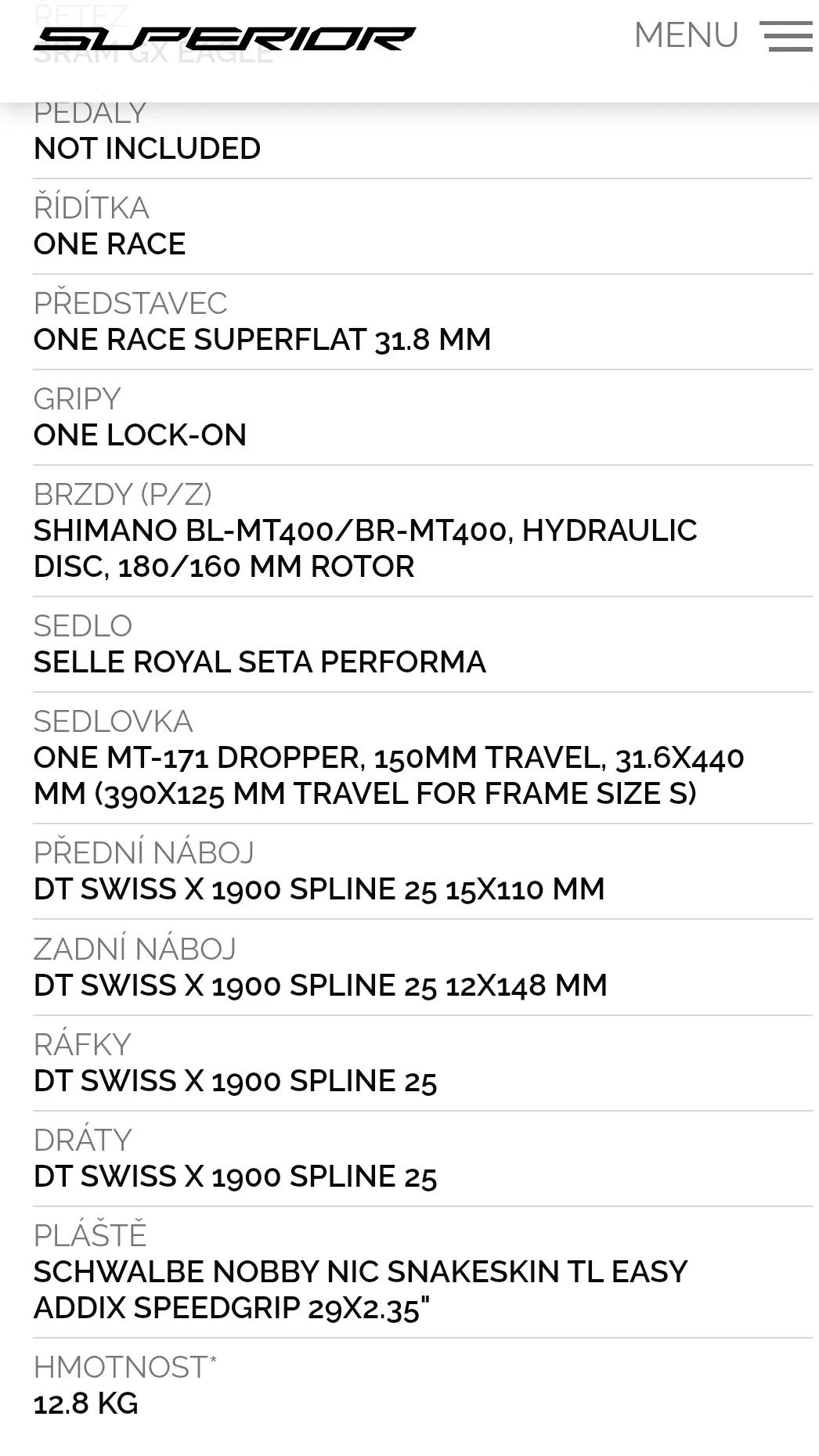Tap the MENU text label
Image resolution: width=819 pixels, height=1456 pixels.
(686, 36)
